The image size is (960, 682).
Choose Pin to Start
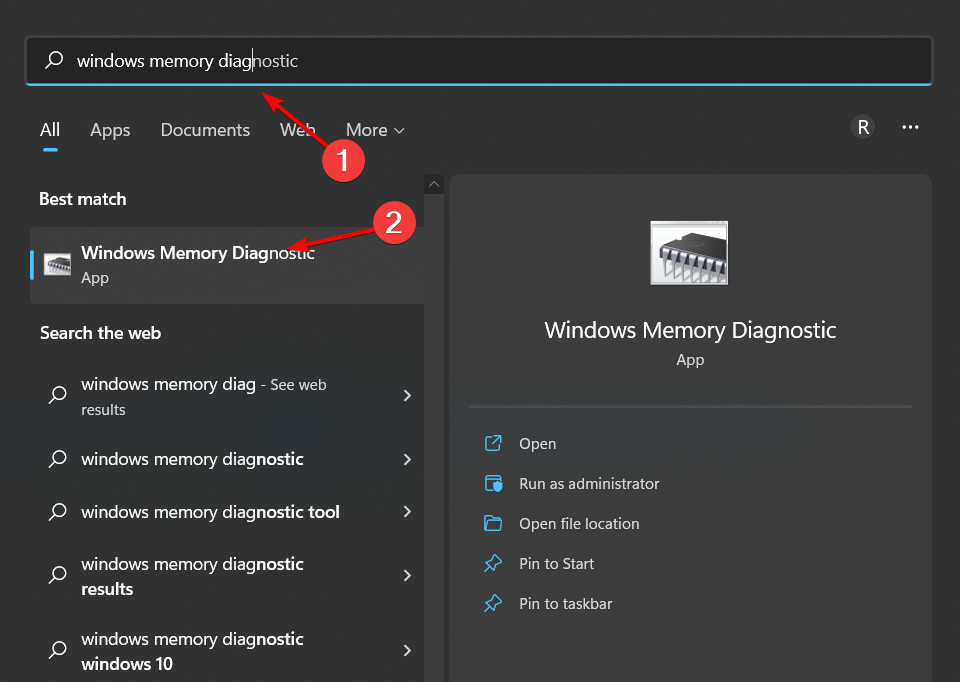pyautogui.click(x=557, y=564)
